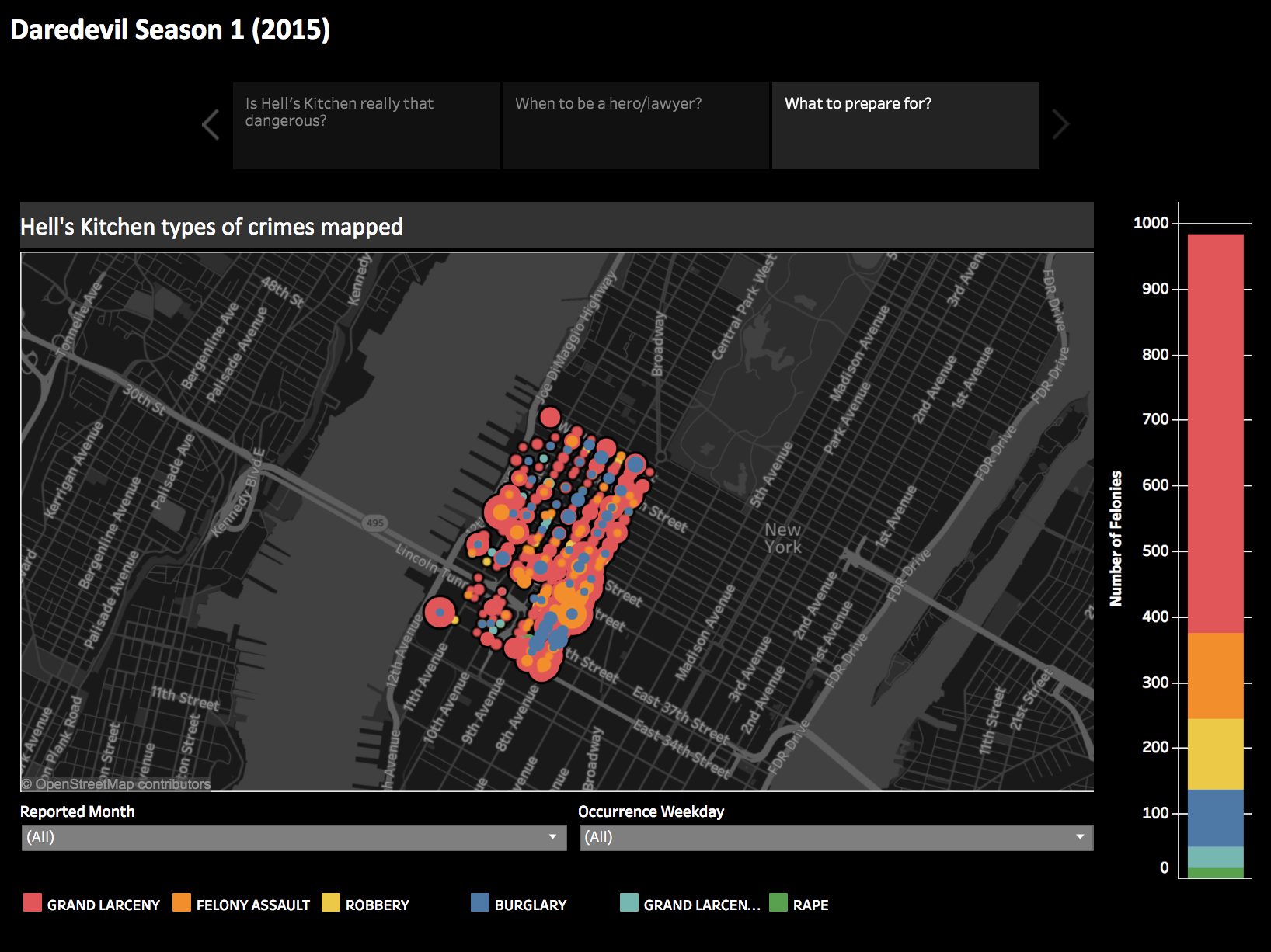
Task: Go to the previous story point arrow
Action: pyautogui.click(x=211, y=125)
